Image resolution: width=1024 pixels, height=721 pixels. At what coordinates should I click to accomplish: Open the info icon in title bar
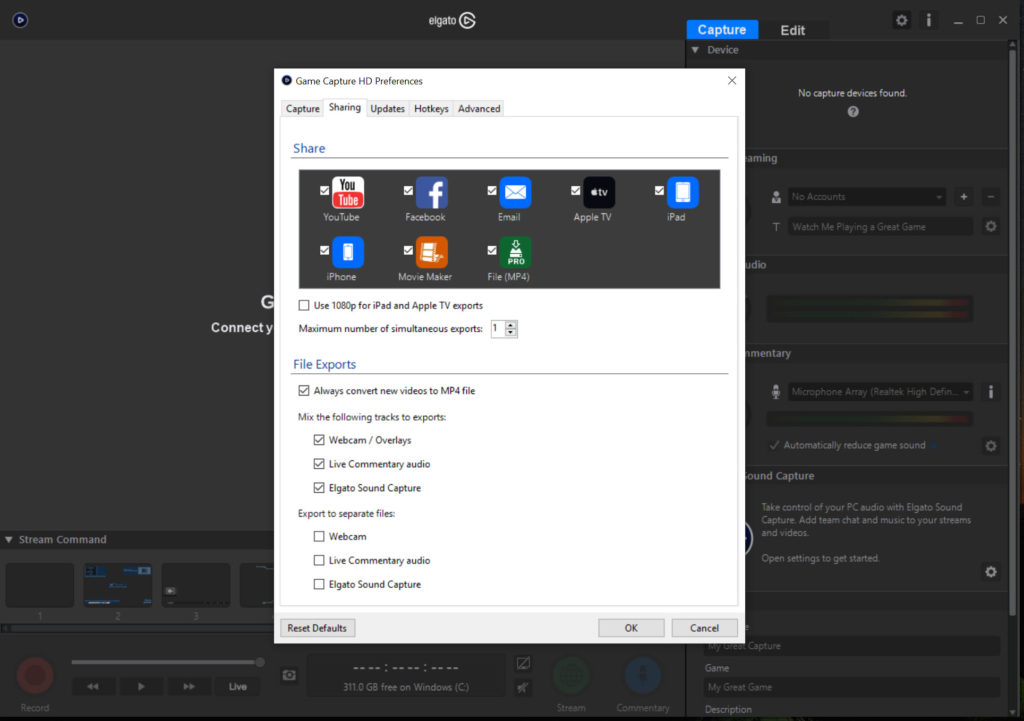[929, 20]
